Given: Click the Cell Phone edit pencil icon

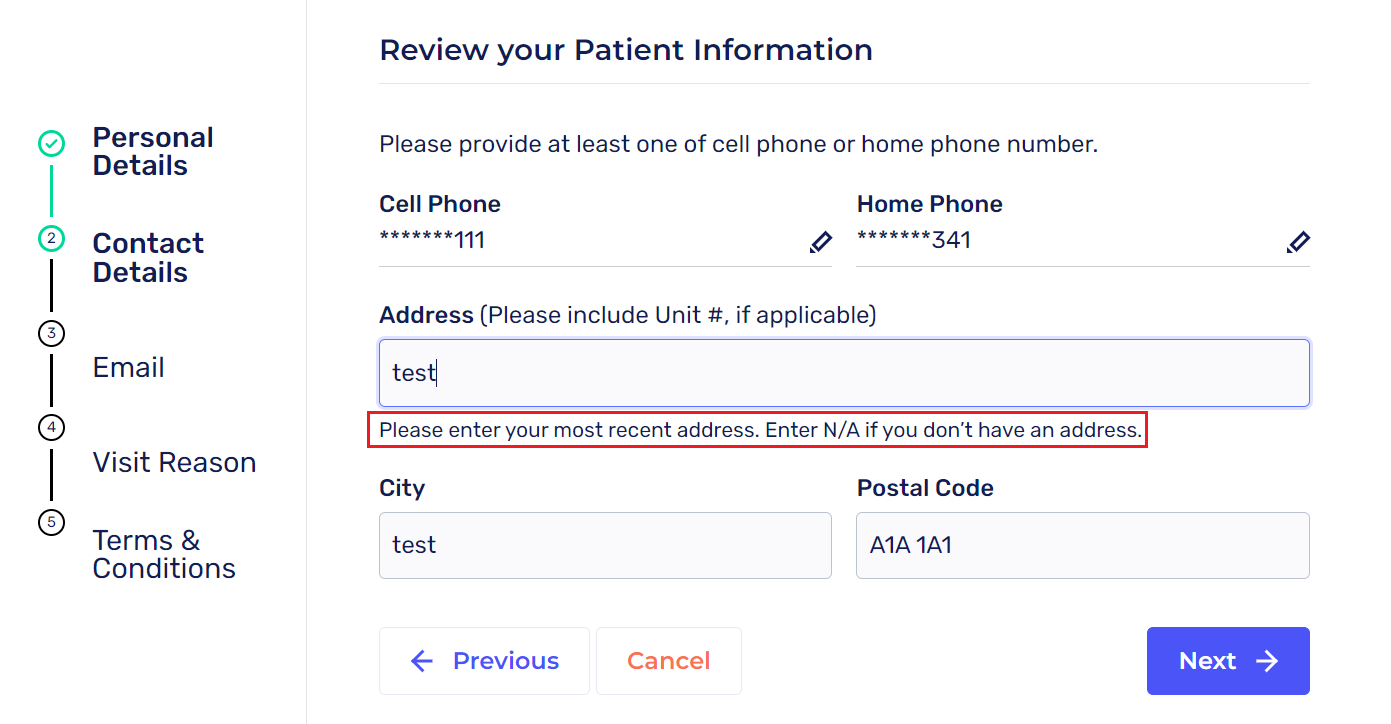Looking at the screenshot, I should (820, 243).
